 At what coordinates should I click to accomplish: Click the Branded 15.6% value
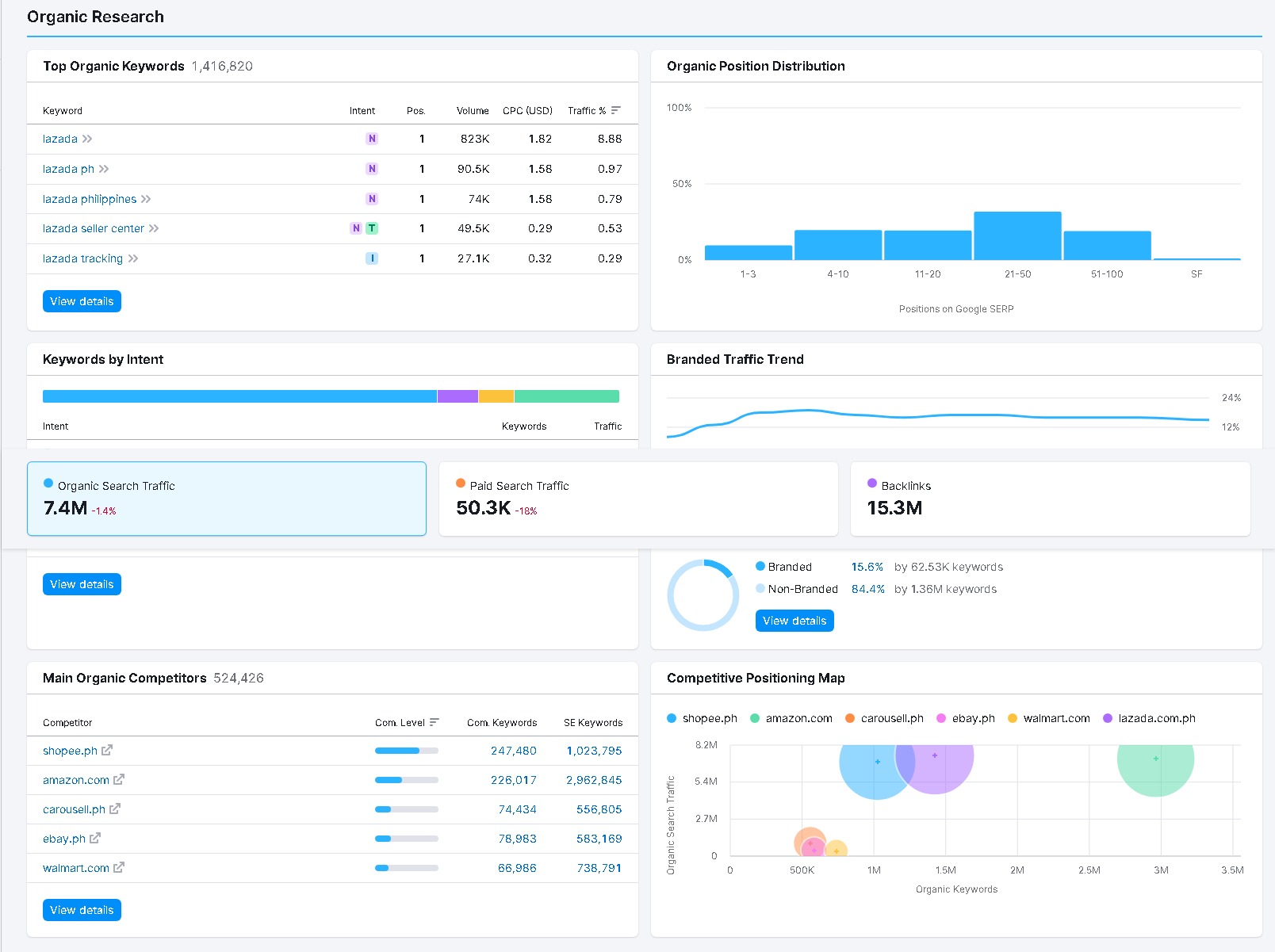(x=867, y=567)
